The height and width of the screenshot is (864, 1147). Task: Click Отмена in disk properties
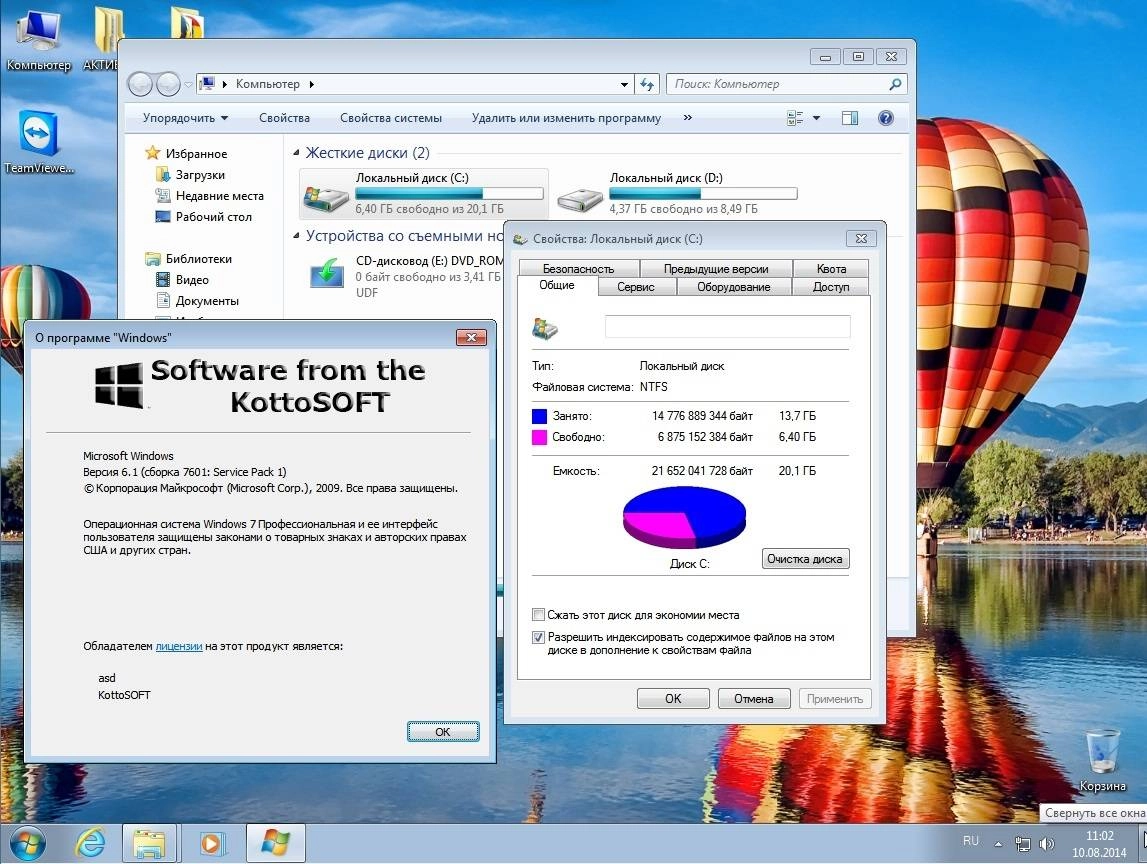pos(754,699)
